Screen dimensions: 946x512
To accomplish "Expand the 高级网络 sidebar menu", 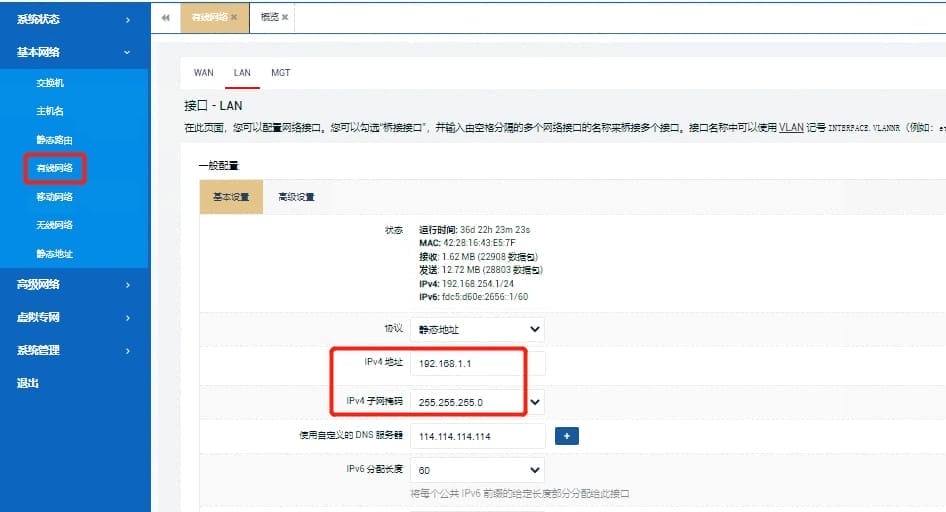I will (74, 285).
